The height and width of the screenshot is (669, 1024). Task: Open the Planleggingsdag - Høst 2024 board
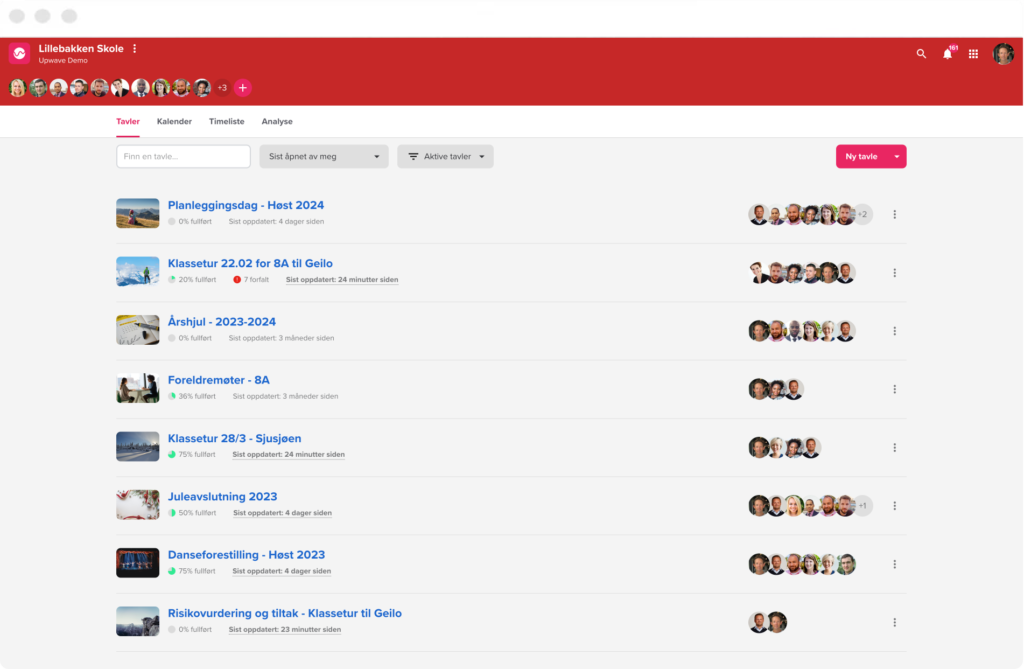click(x=246, y=205)
